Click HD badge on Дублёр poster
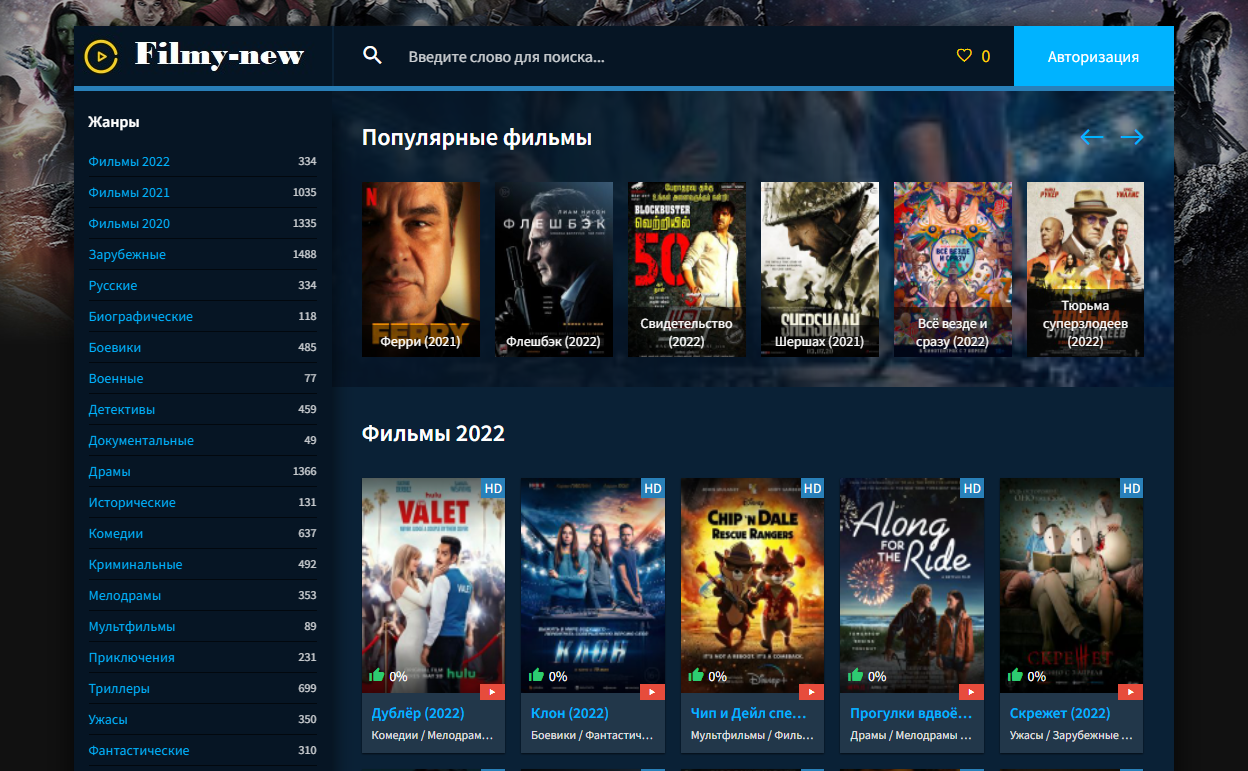This screenshot has height=771, width=1248. point(493,488)
